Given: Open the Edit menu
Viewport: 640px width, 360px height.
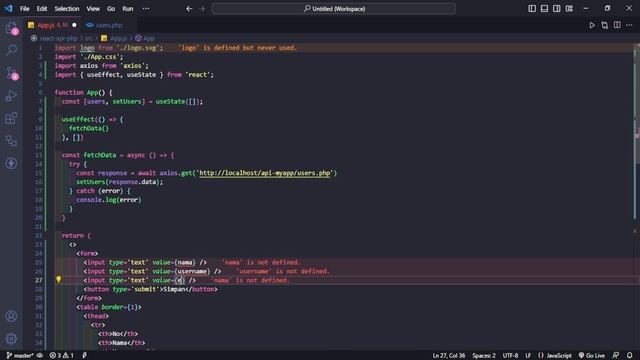Looking at the screenshot, I should tap(42, 9).
